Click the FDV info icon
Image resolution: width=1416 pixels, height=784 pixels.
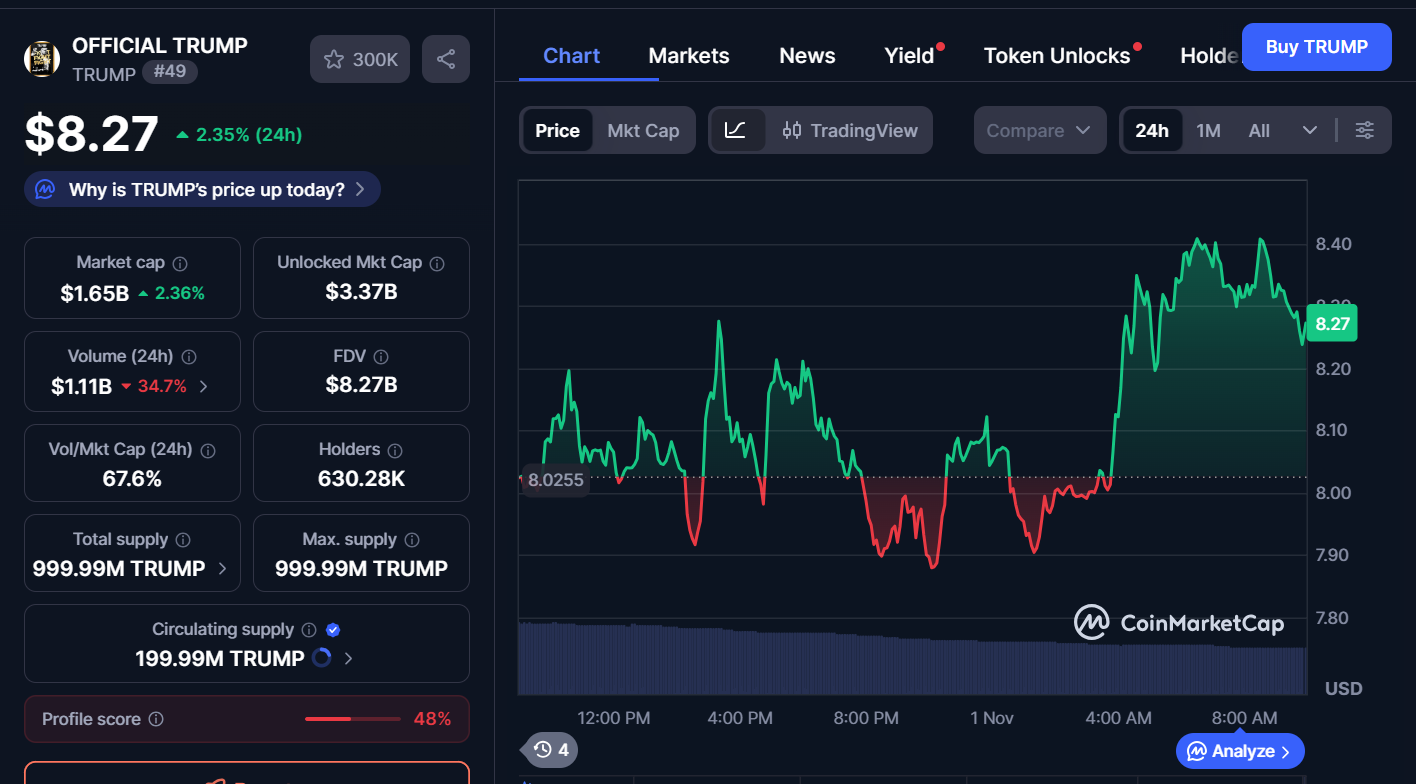coord(381,357)
